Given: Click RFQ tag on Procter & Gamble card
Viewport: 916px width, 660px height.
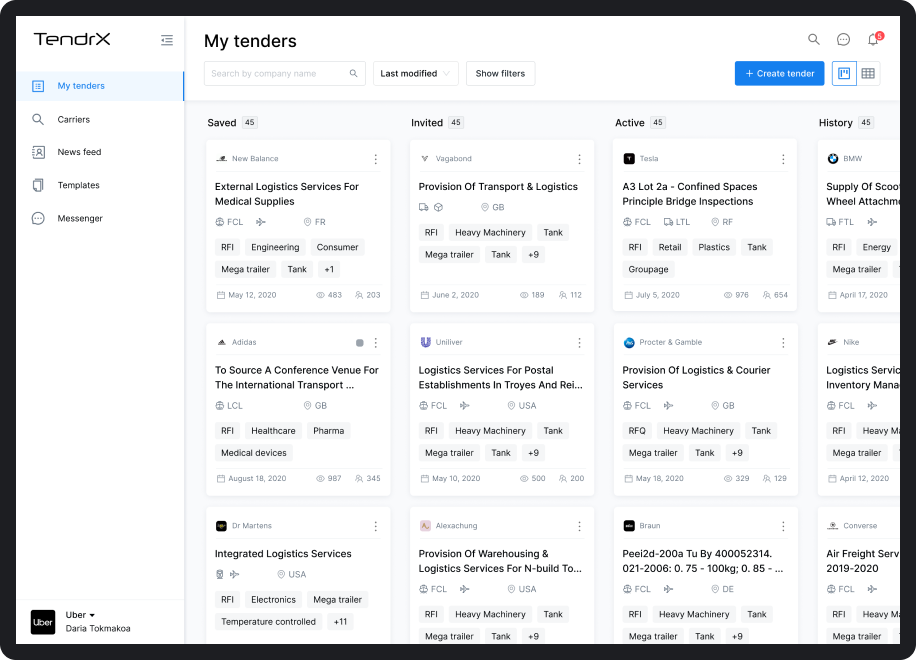Looking at the screenshot, I should pyautogui.click(x=637, y=430).
